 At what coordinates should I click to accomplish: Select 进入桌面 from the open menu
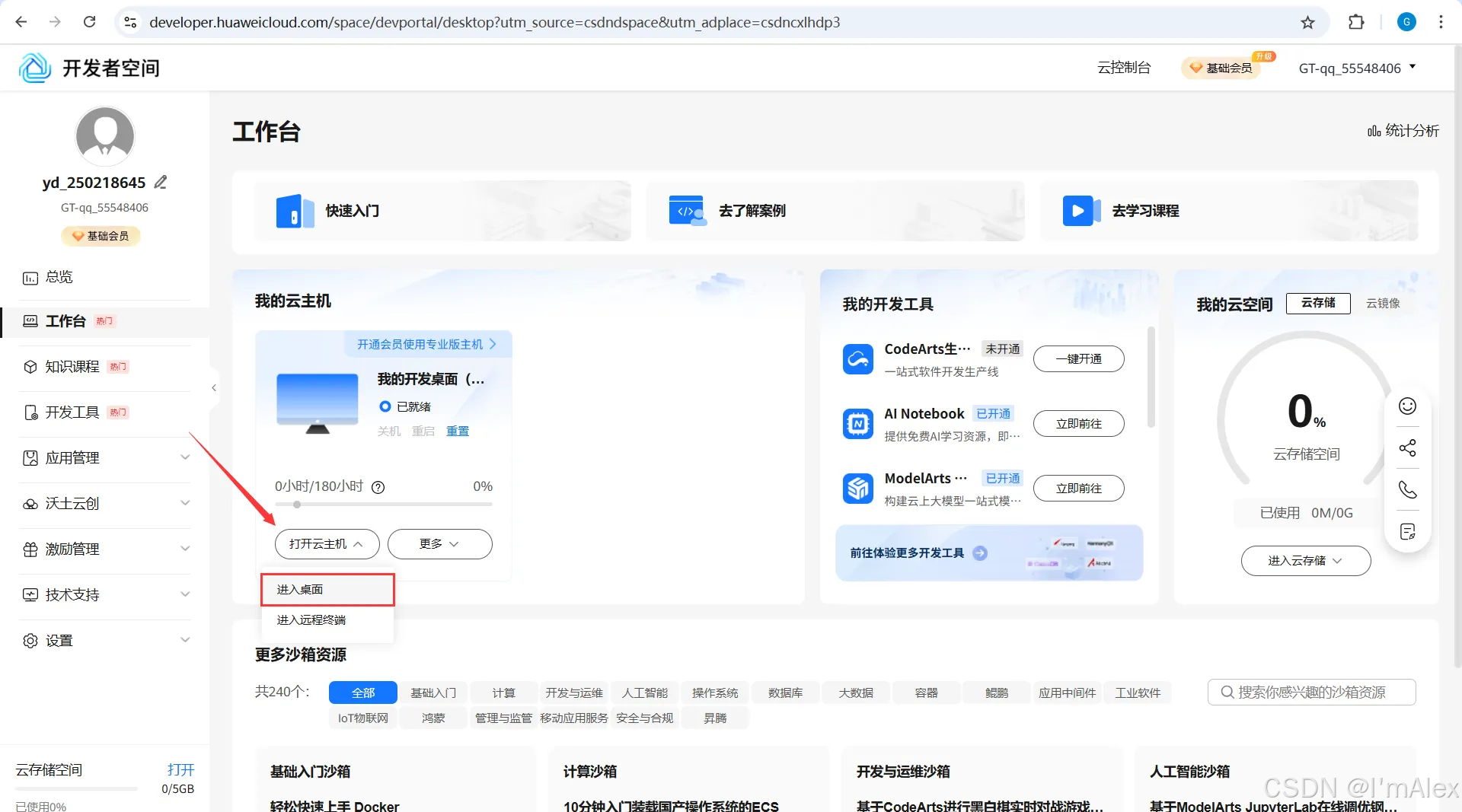(298, 589)
